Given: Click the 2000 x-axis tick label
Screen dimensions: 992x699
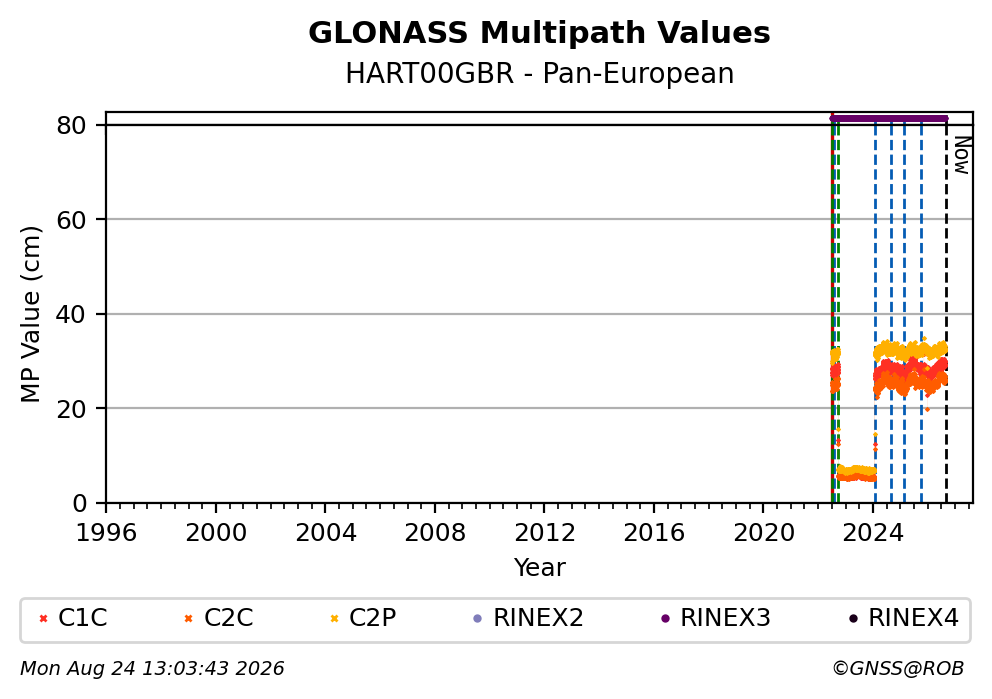Looking at the screenshot, I should [216, 533].
